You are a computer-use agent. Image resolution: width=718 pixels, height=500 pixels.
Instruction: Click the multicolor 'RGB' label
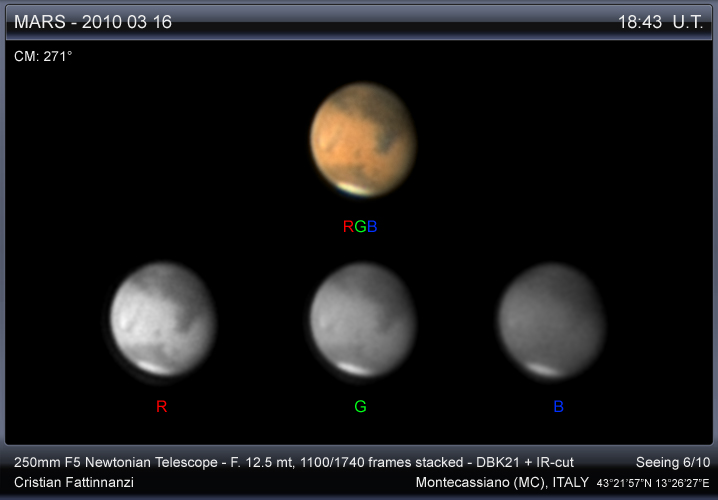tap(360, 226)
